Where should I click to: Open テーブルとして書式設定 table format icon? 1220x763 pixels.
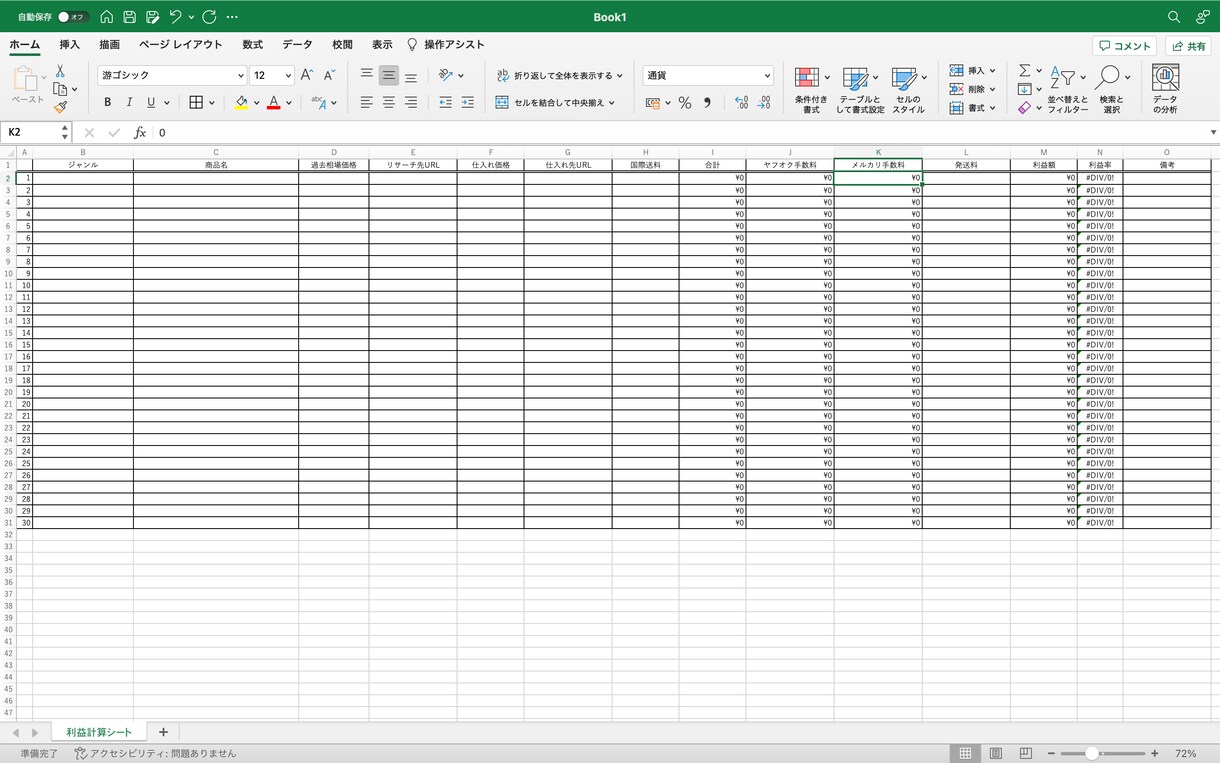click(860, 90)
